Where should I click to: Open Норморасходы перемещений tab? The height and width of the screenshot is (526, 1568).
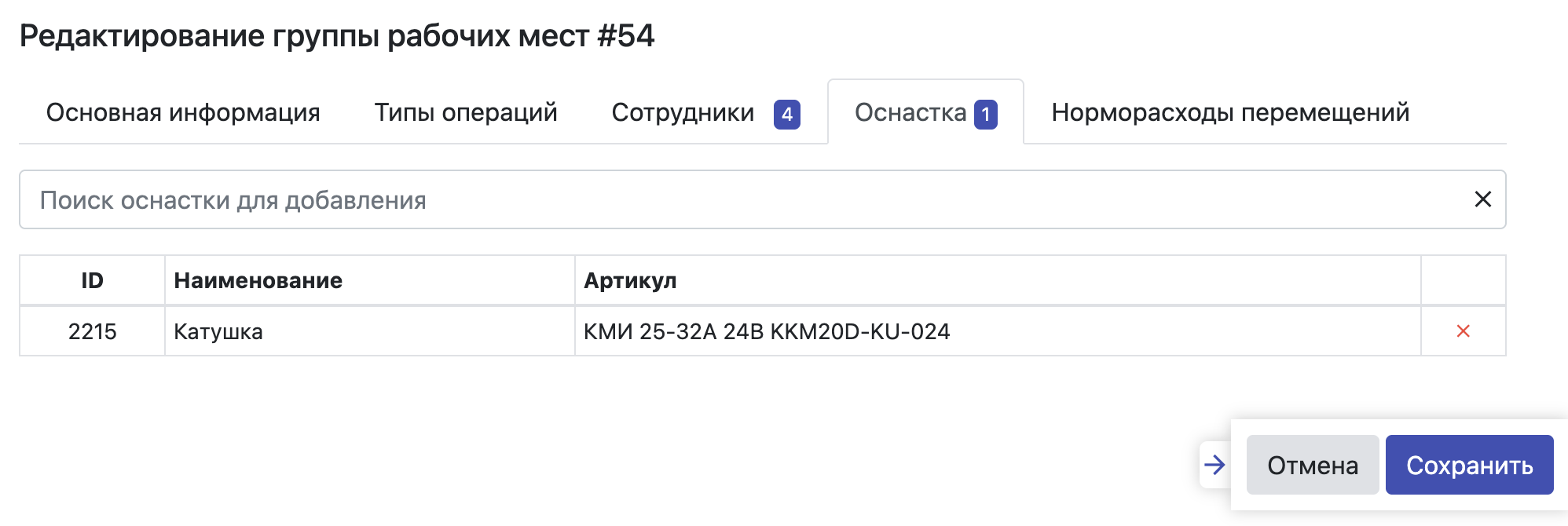click(x=1230, y=112)
